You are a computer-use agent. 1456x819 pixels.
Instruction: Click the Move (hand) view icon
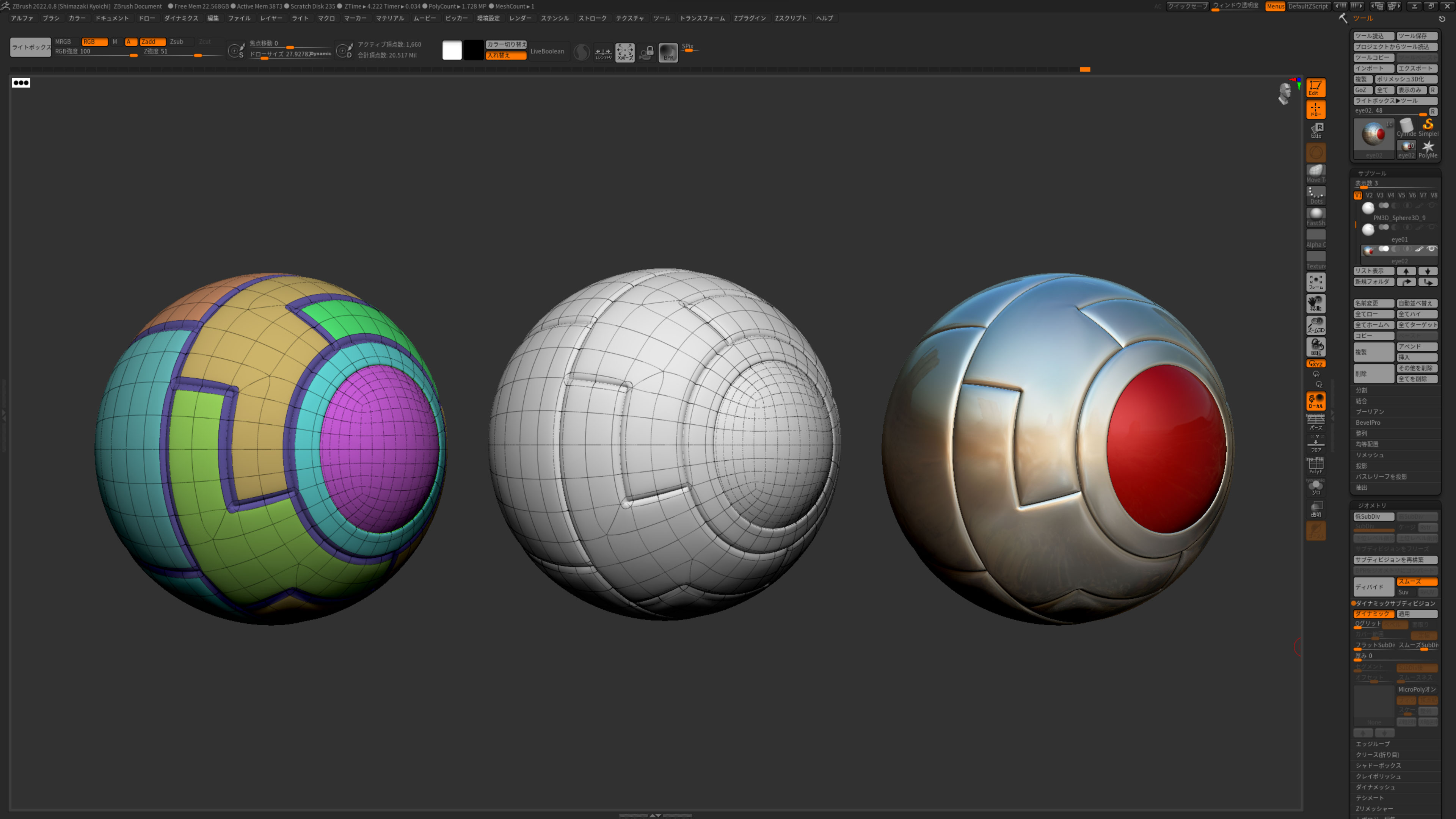pyautogui.click(x=1315, y=303)
